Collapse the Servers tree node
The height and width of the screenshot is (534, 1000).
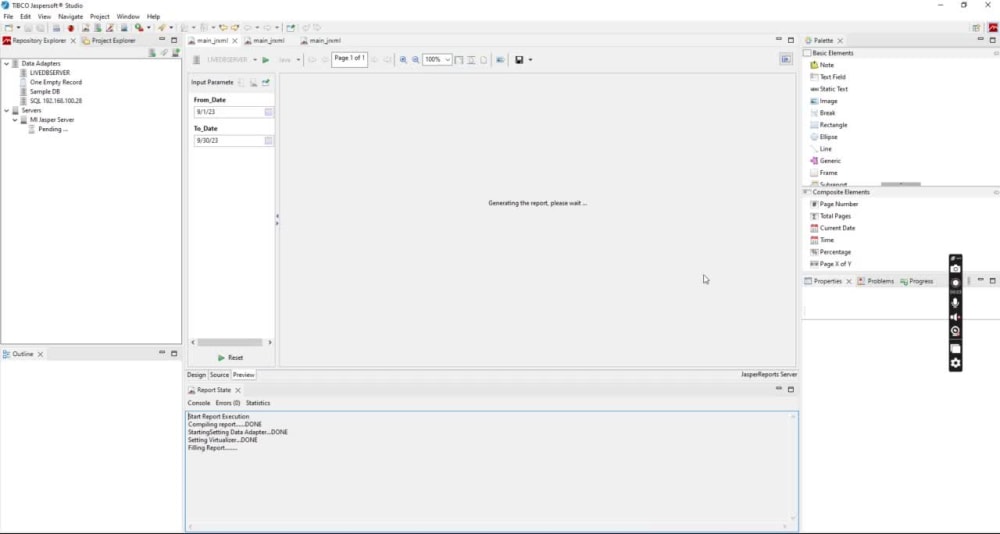tap(6, 110)
